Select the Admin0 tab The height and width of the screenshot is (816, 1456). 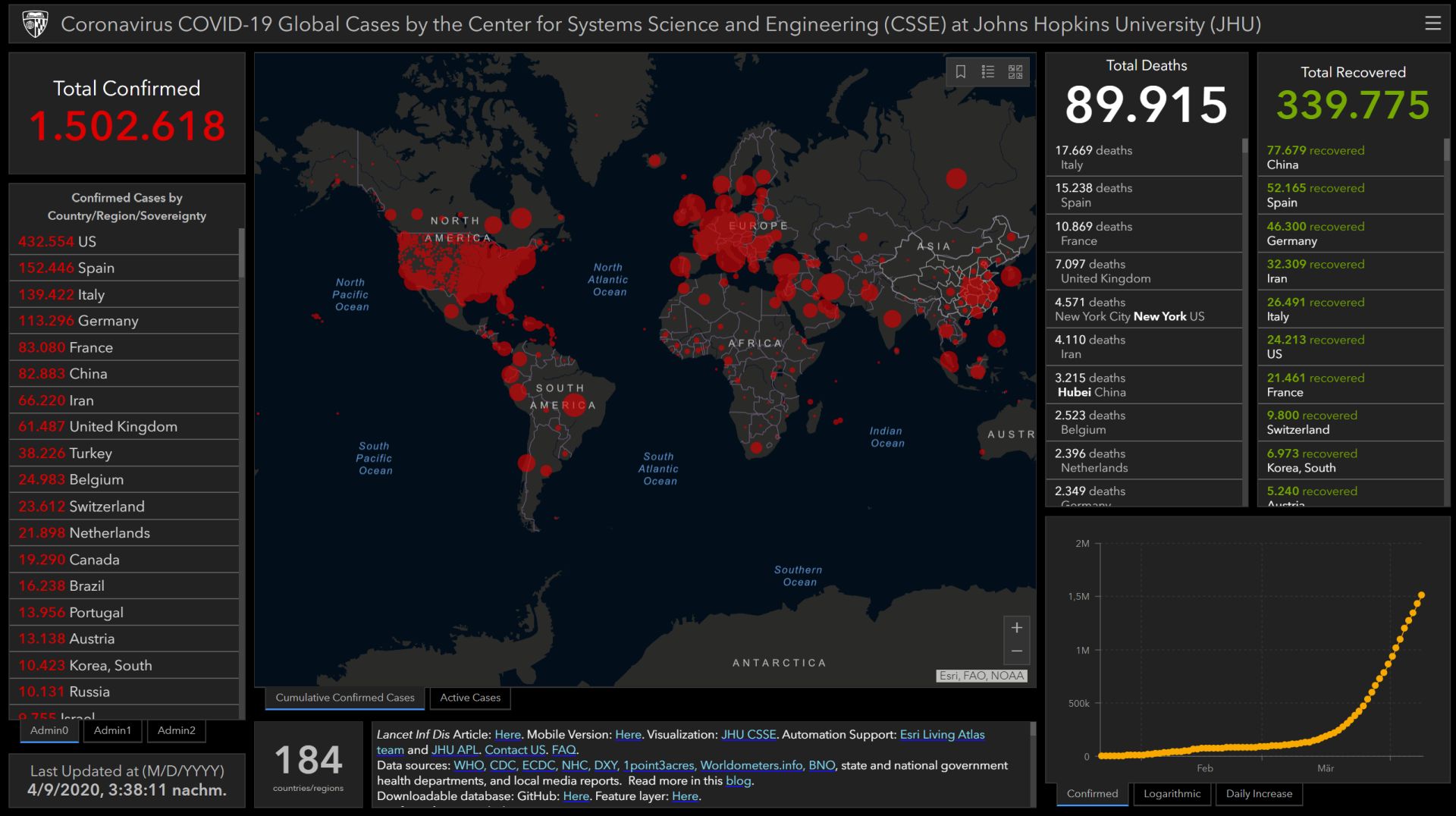click(x=49, y=730)
